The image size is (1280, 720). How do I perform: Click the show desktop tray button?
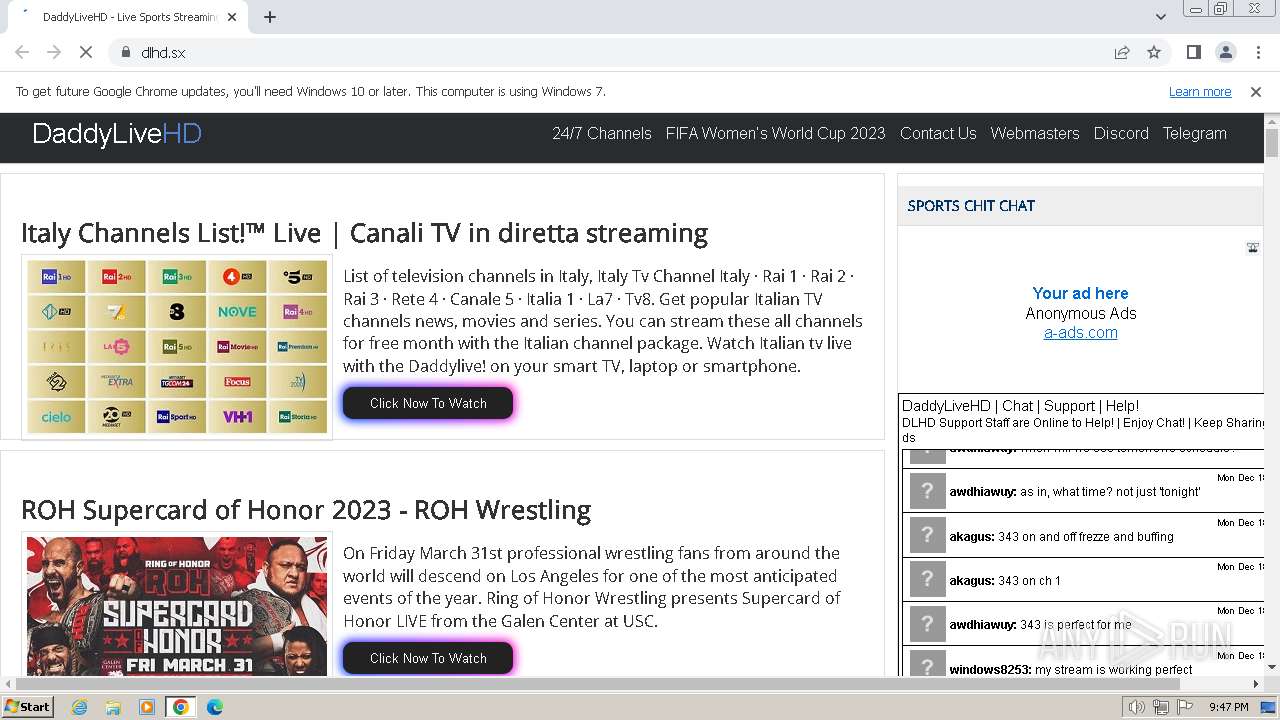click(1269, 707)
